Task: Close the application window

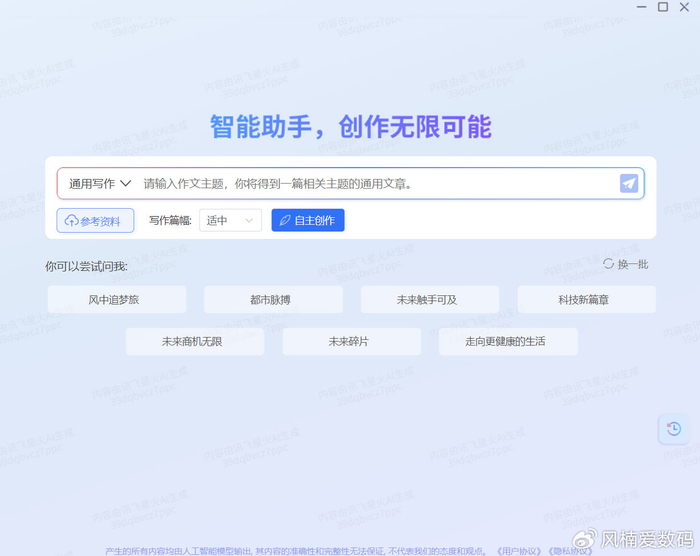Action: (x=685, y=7)
